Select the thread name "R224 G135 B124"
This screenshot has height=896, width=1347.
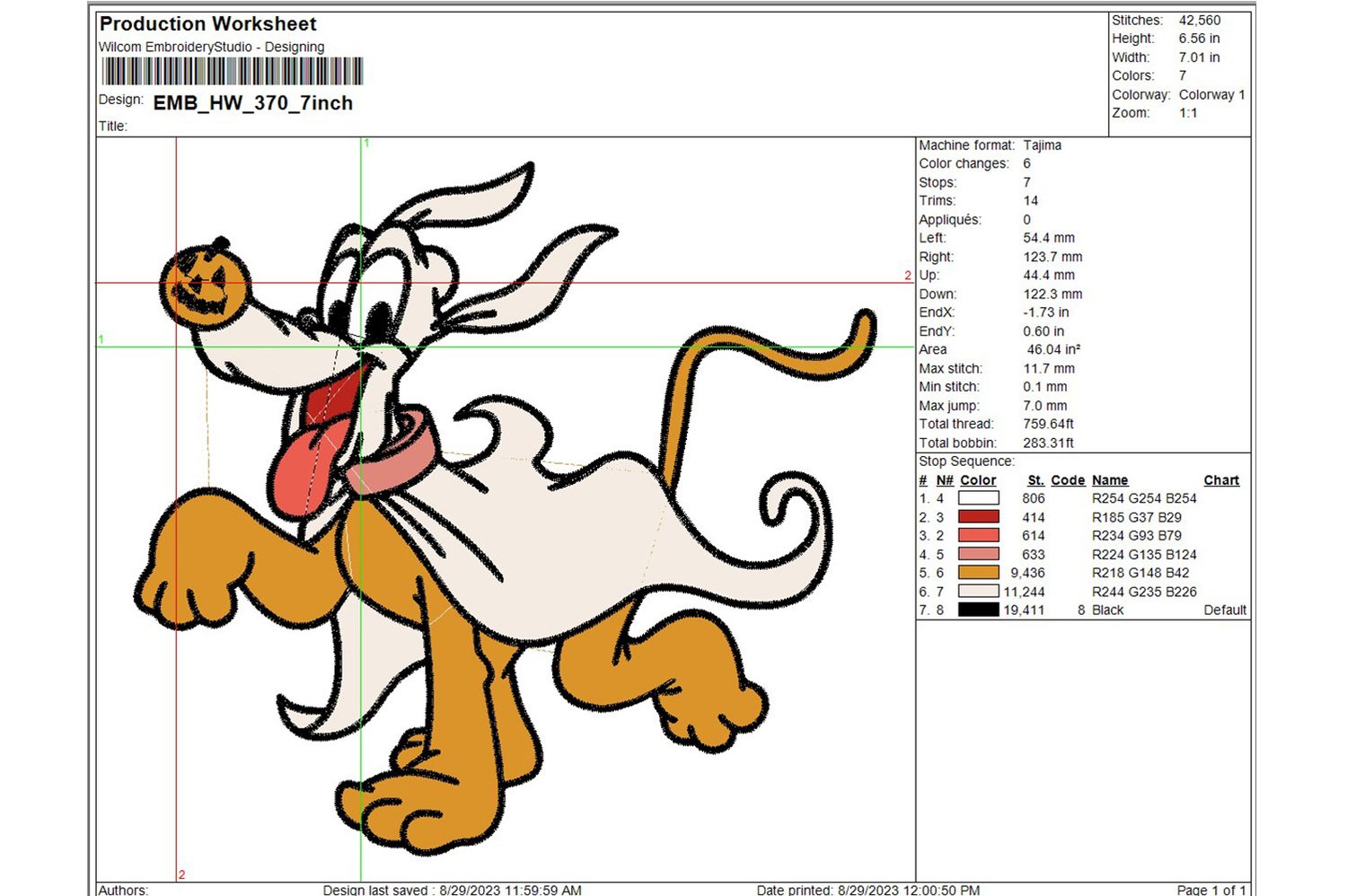(x=1144, y=554)
